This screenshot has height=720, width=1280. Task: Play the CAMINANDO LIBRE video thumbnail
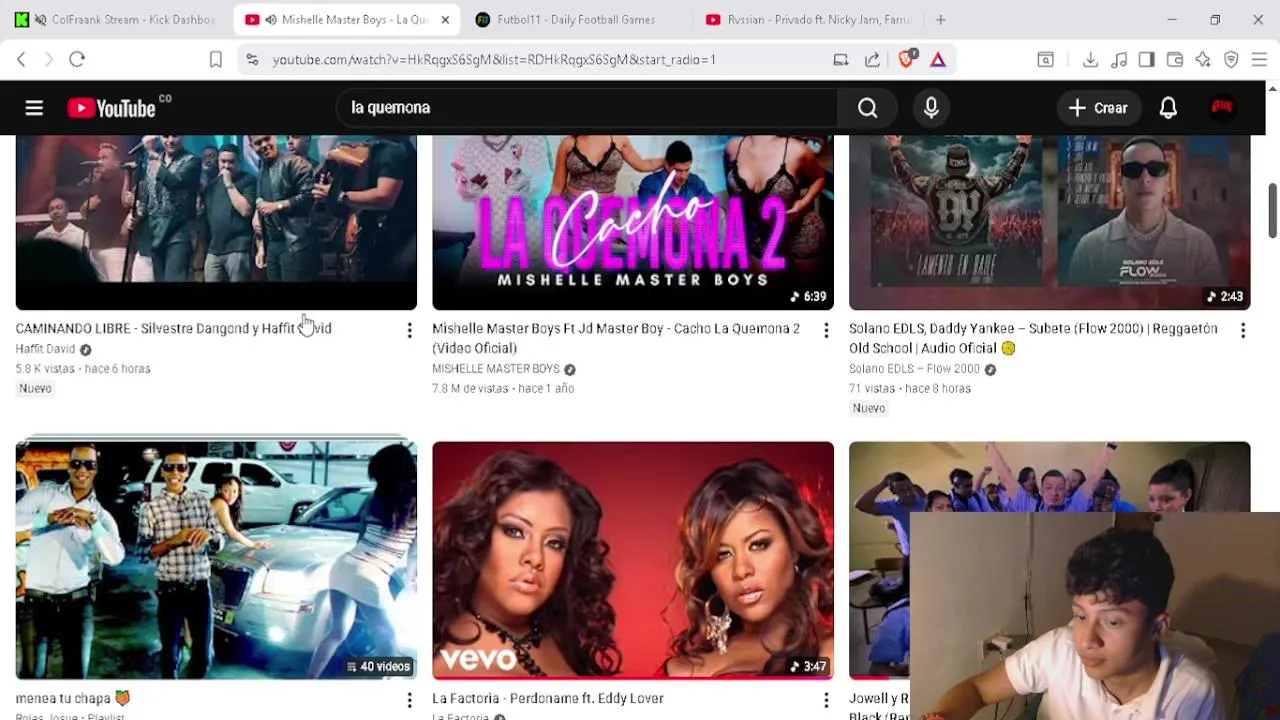pyautogui.click(x=216, y=222)
